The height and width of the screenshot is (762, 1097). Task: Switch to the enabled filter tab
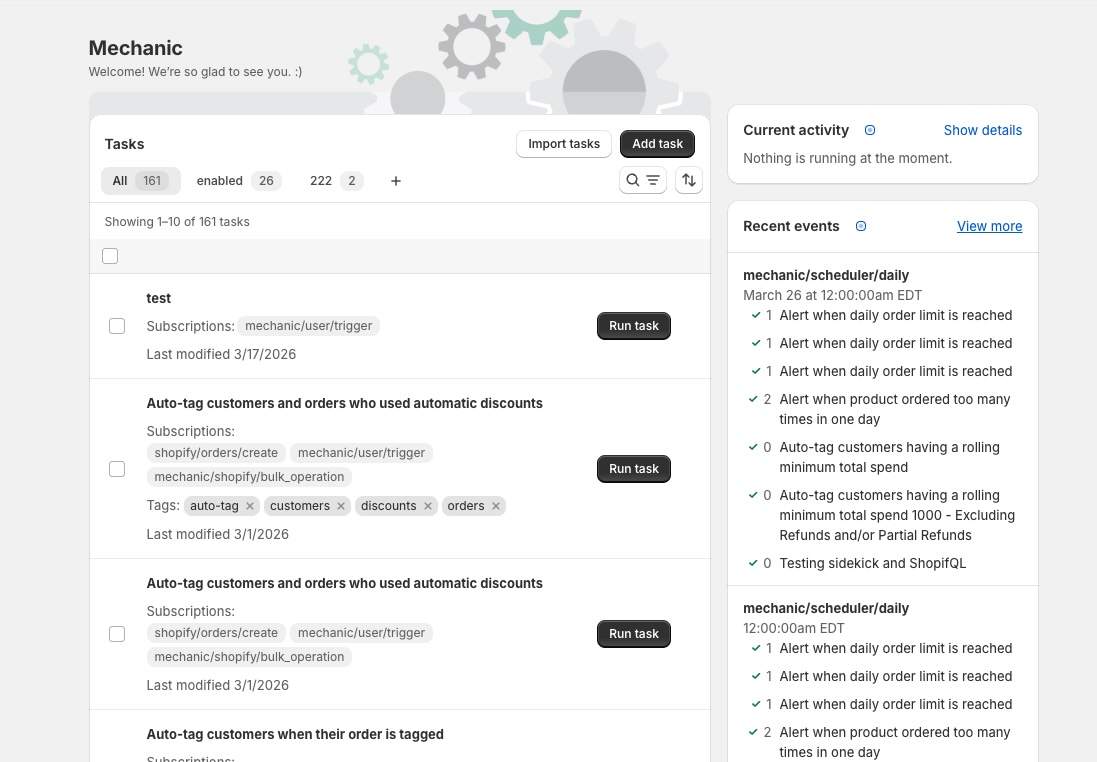pos(219,180)
